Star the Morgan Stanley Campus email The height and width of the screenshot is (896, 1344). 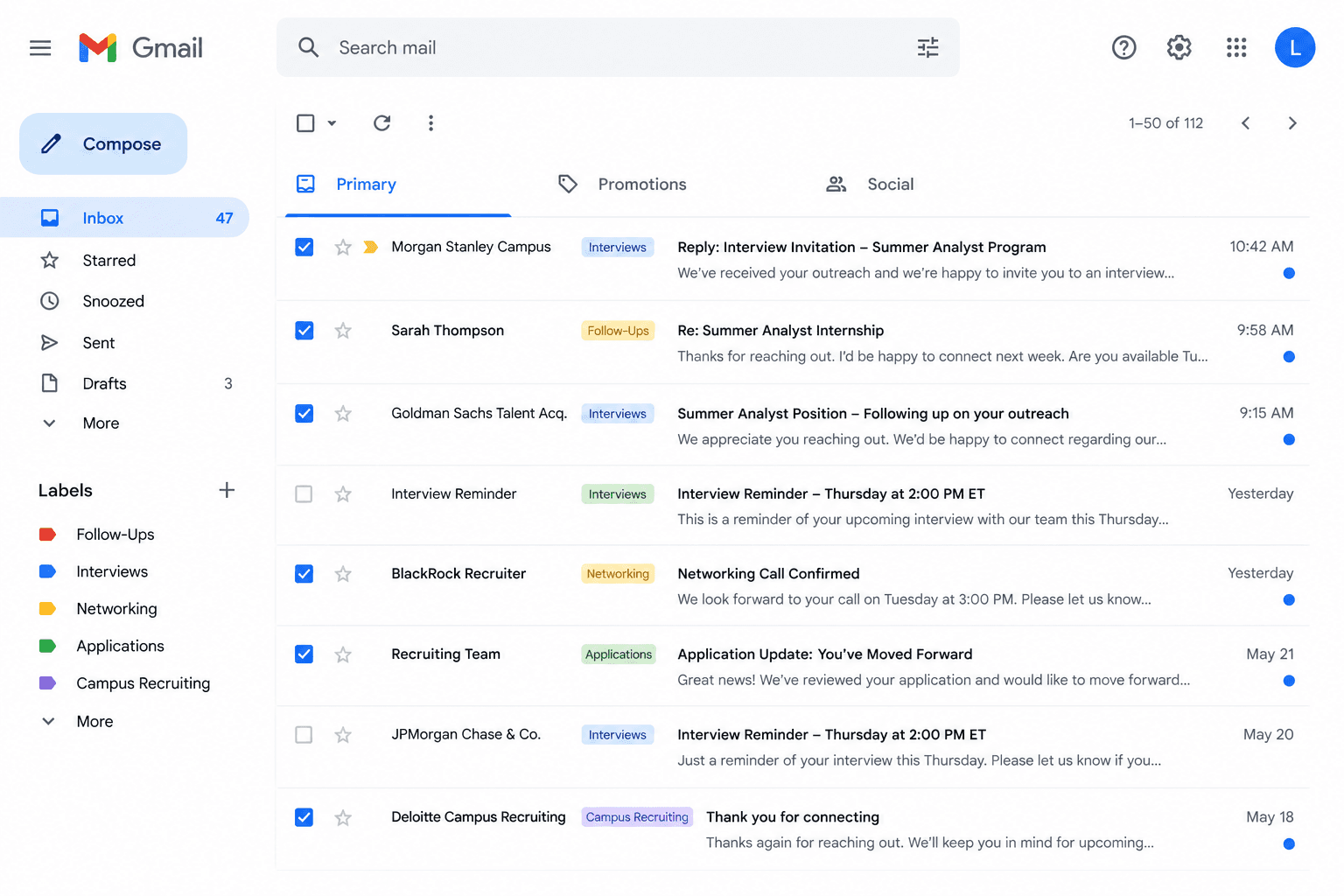[343, 248]
